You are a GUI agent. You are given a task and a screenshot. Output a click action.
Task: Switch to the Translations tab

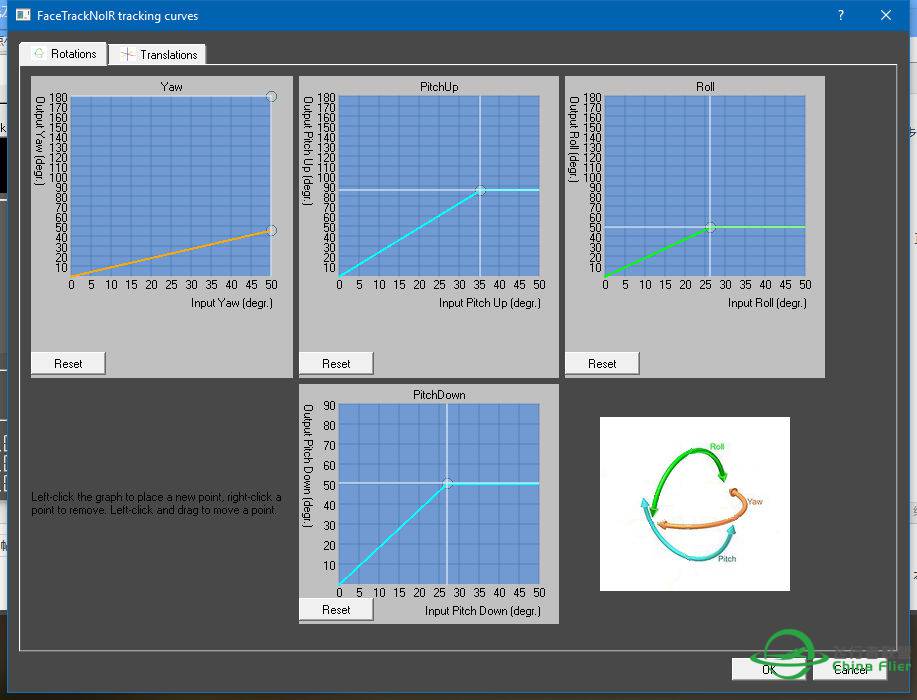click(x=157, y=54)
